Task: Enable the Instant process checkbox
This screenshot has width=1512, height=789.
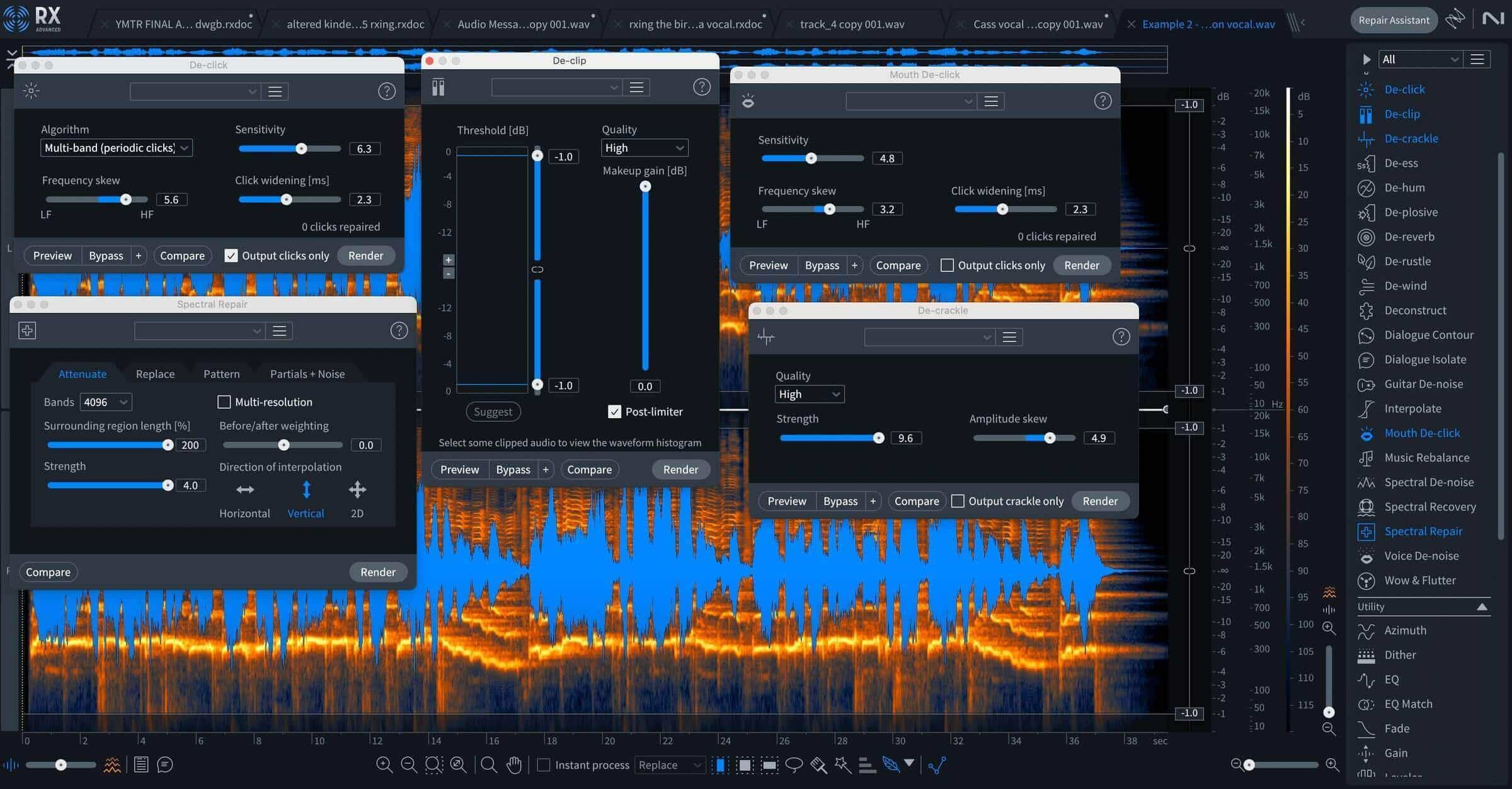Action: pos(544,765)
